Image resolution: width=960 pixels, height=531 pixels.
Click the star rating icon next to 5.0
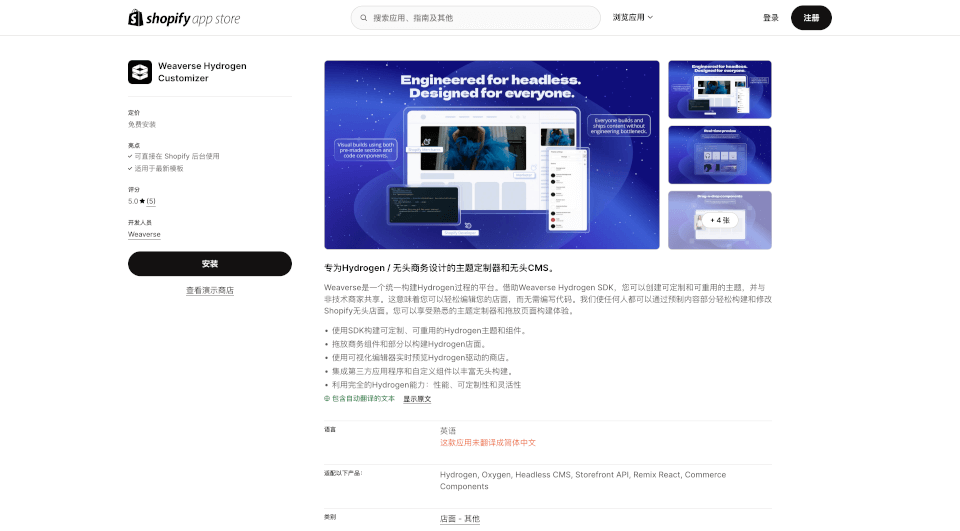(142, 201)
